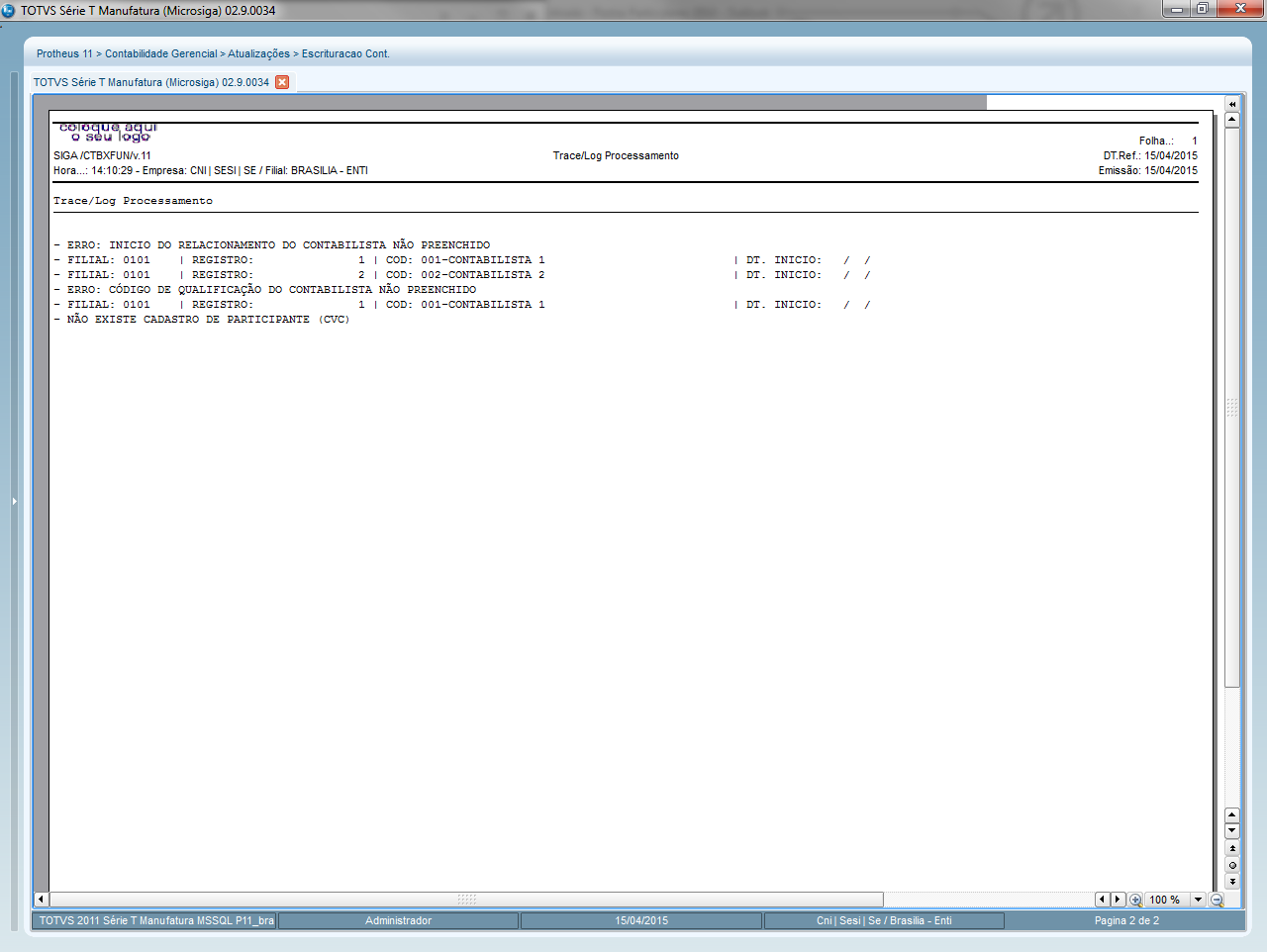This screenshot has width=1267, height=952.
Task: Select the TOTVS Série T Manufatura (Microsiga) tab
Action: (x=151, y=82)
